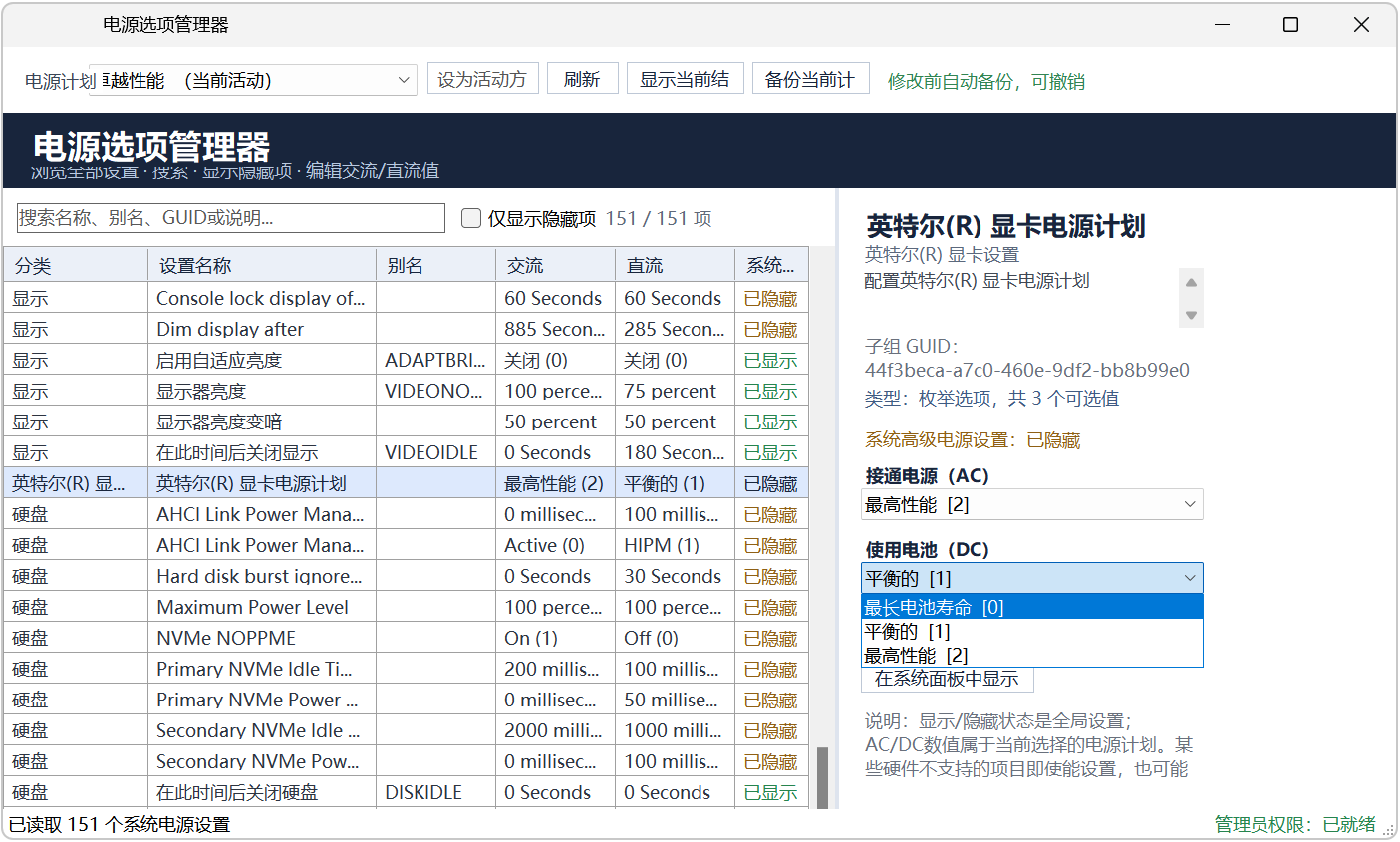Click the On (1) AC value cell
The height and width of the screenshot is (842, 1400).
555,638
